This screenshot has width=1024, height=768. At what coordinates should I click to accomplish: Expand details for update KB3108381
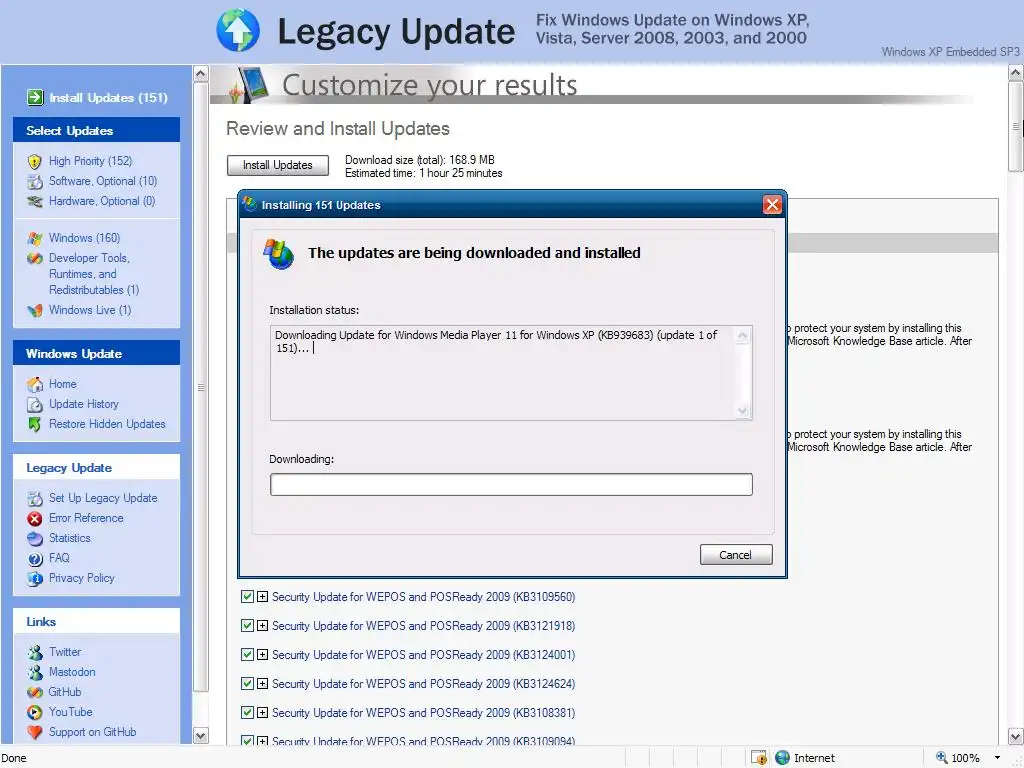(x=262, y=712)
